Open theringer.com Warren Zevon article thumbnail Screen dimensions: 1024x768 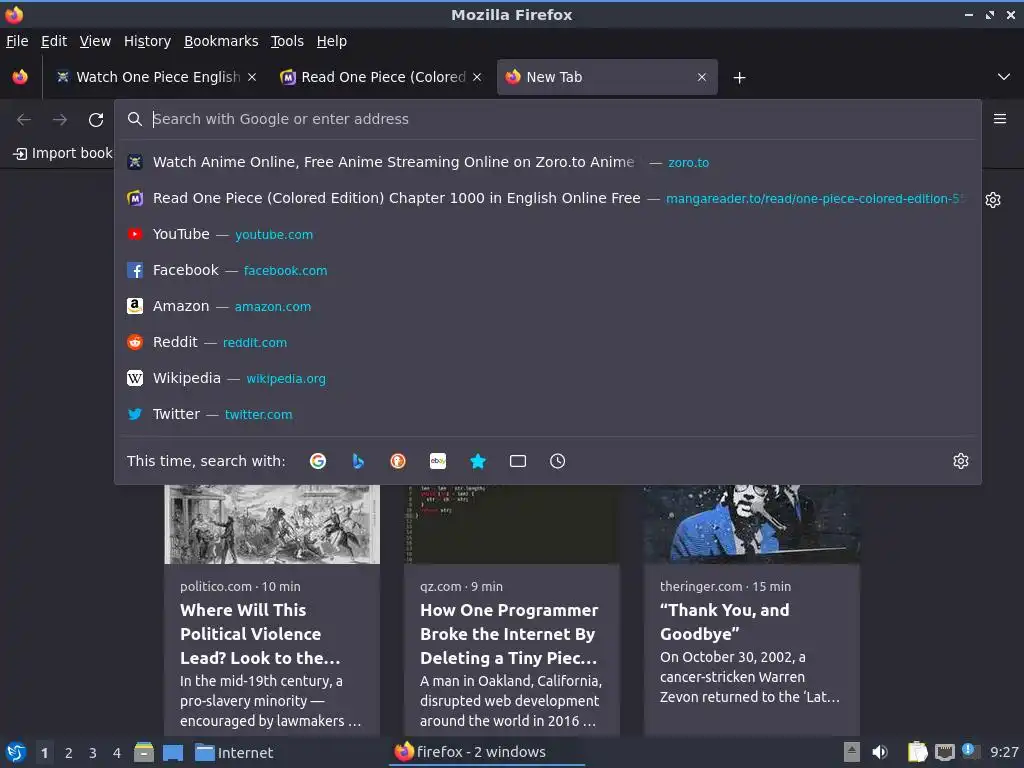[752, 524]
